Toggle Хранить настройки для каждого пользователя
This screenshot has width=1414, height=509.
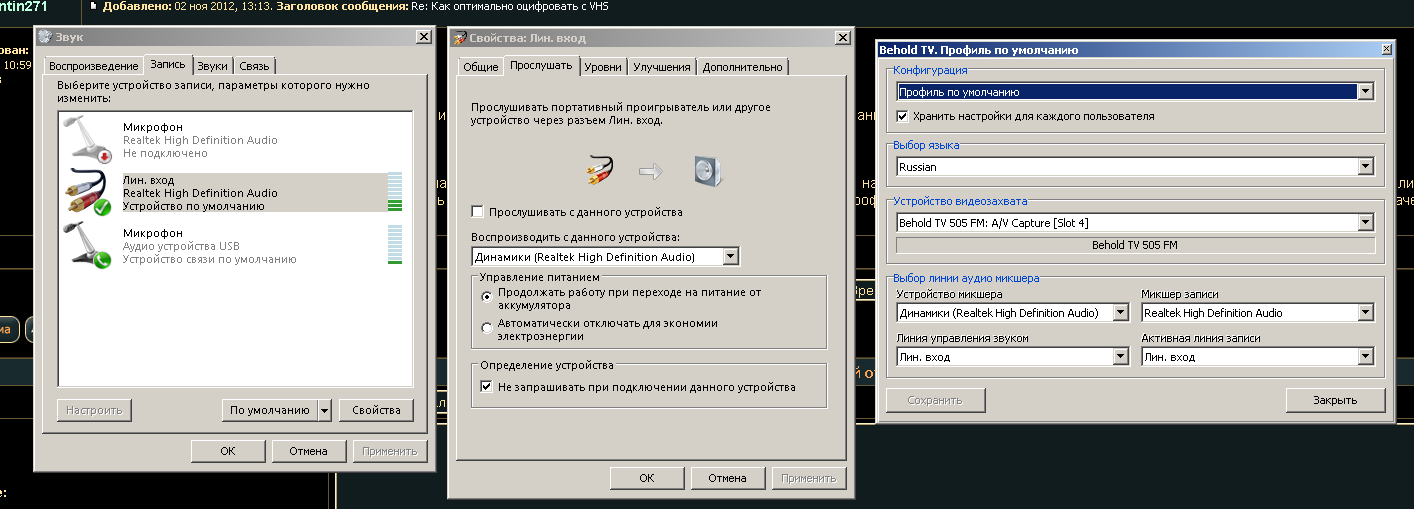coord(903,116)
